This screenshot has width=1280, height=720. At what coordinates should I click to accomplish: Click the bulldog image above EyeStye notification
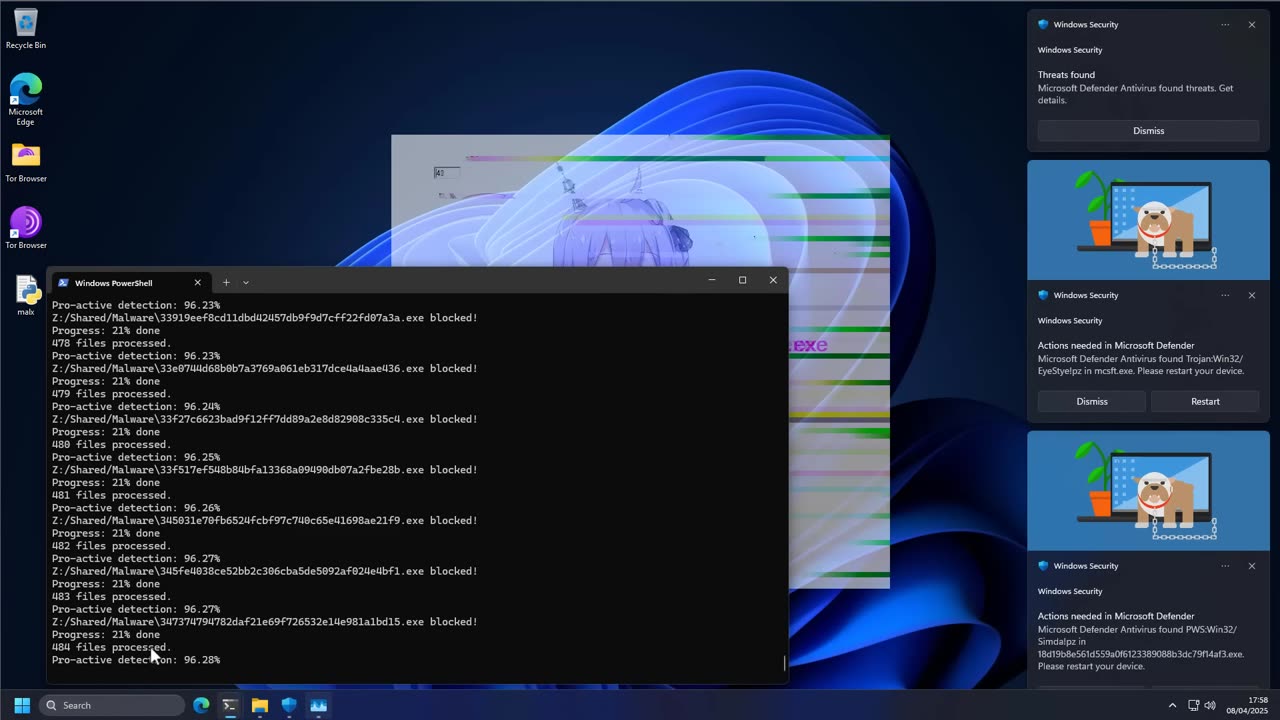pos(1148,220)
